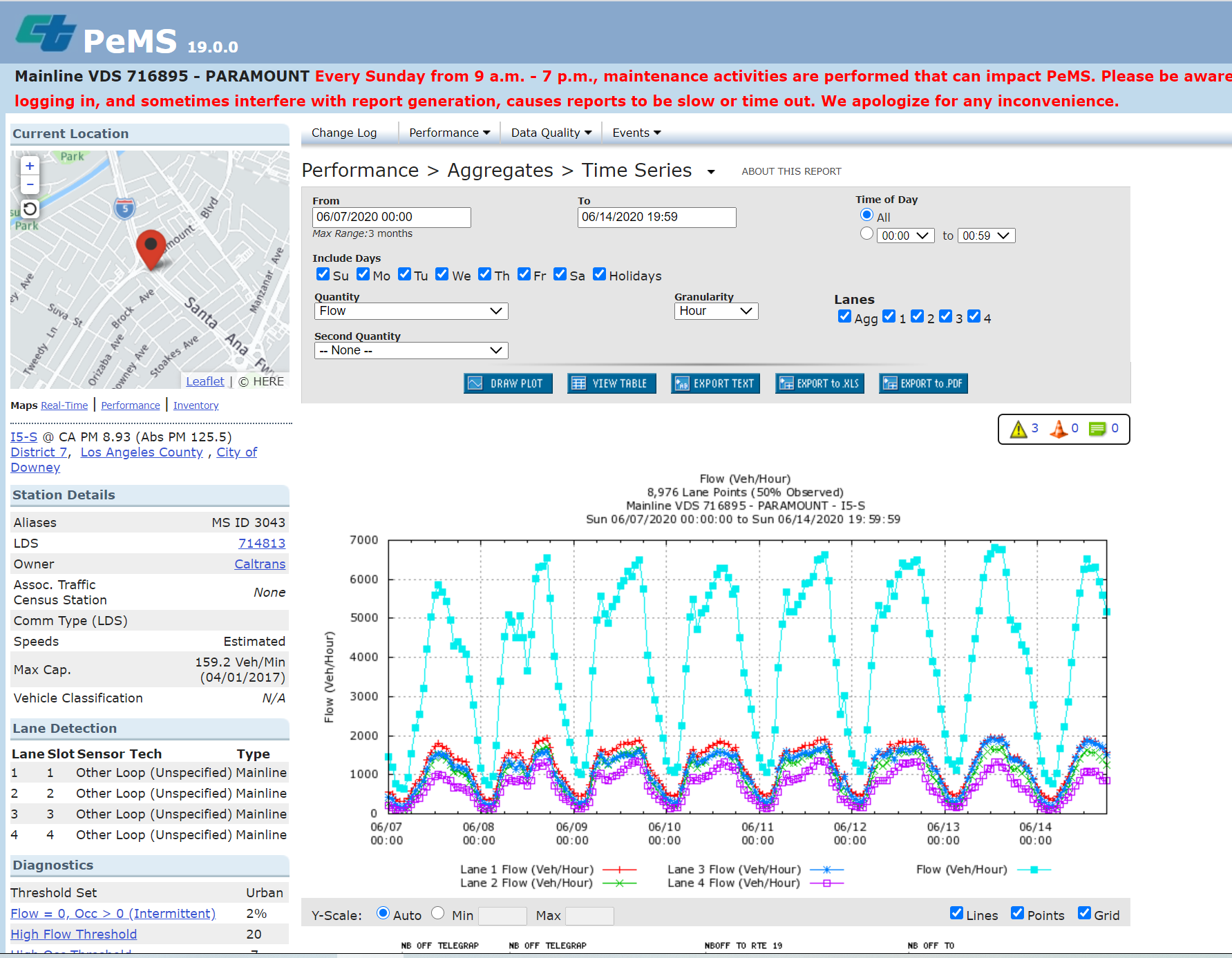Toggle the Mo day checkbox

[363, 274]
